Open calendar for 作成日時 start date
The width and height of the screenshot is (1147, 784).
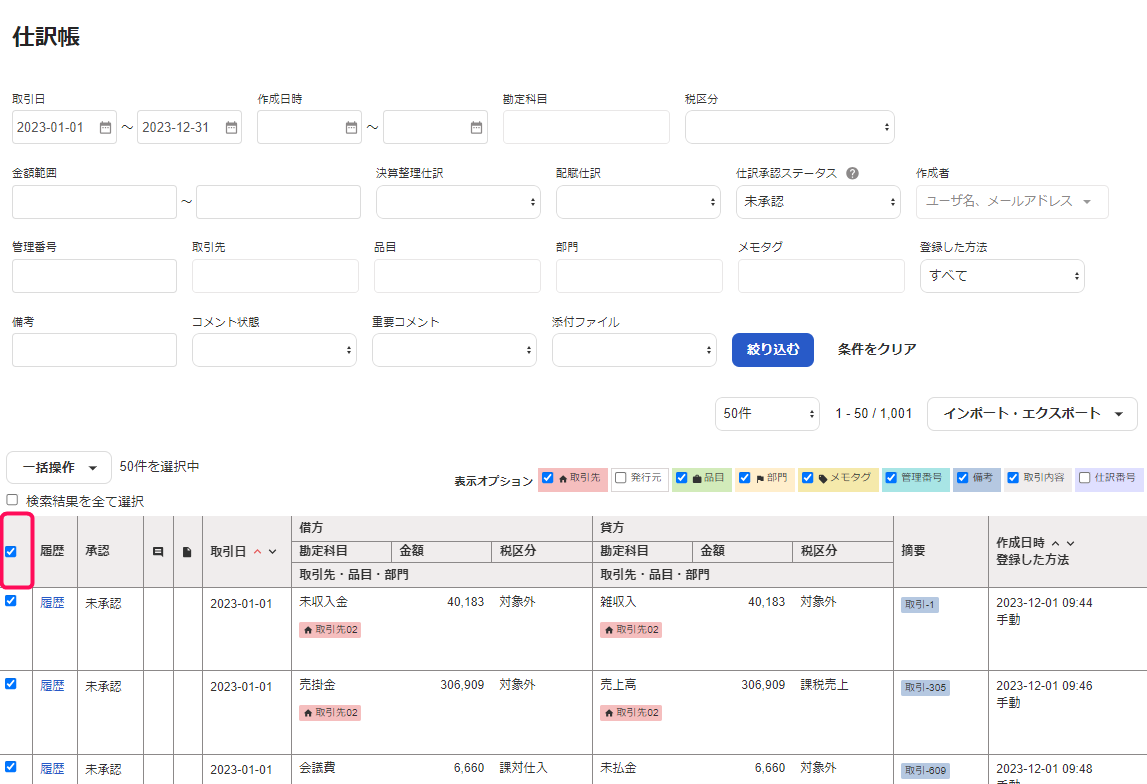point(351,128)
